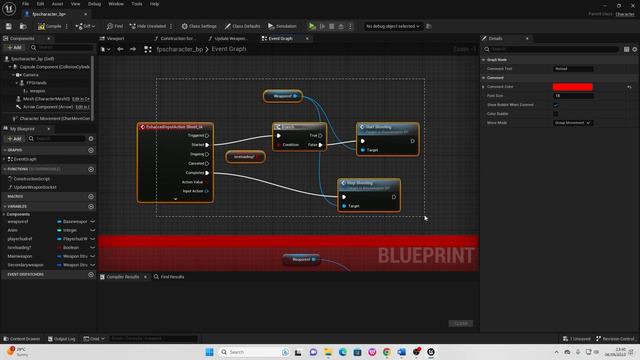Navigate back in graph history
Viewport: 640px width, 360px height.
tap(120, 49)
